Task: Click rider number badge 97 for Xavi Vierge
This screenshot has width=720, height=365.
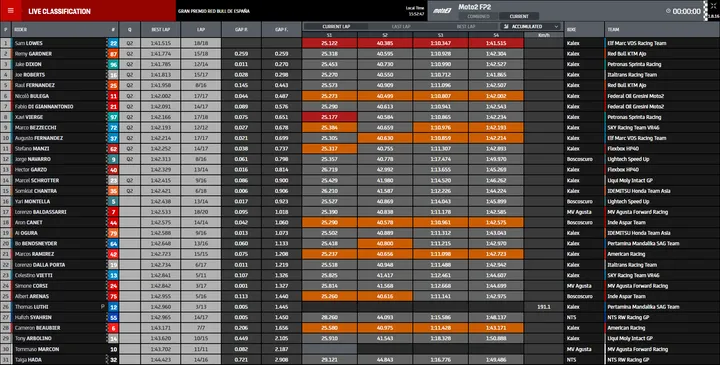Action: pos(113,117)
